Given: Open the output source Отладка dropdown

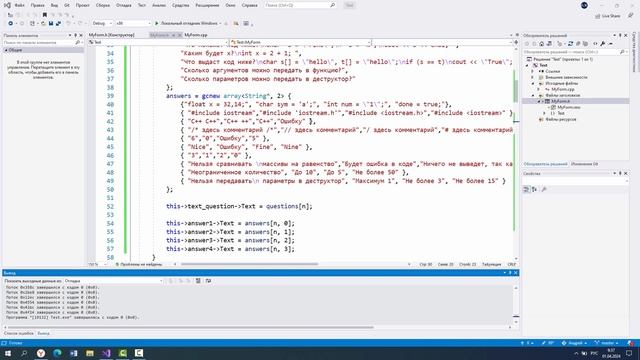Looking at the screenshot, I should tap(113, 281).
